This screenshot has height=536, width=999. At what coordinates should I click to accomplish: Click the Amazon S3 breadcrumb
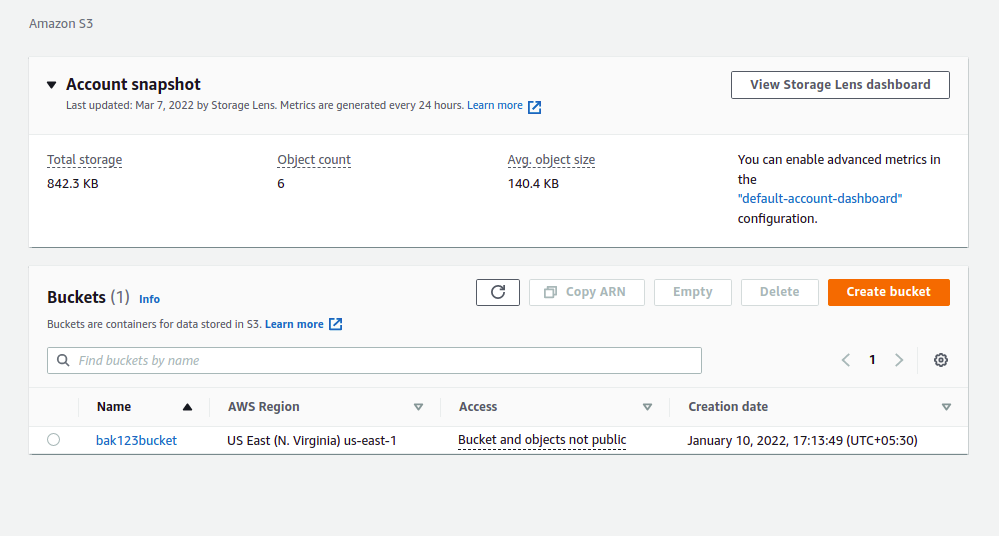[x=62, y=23]
